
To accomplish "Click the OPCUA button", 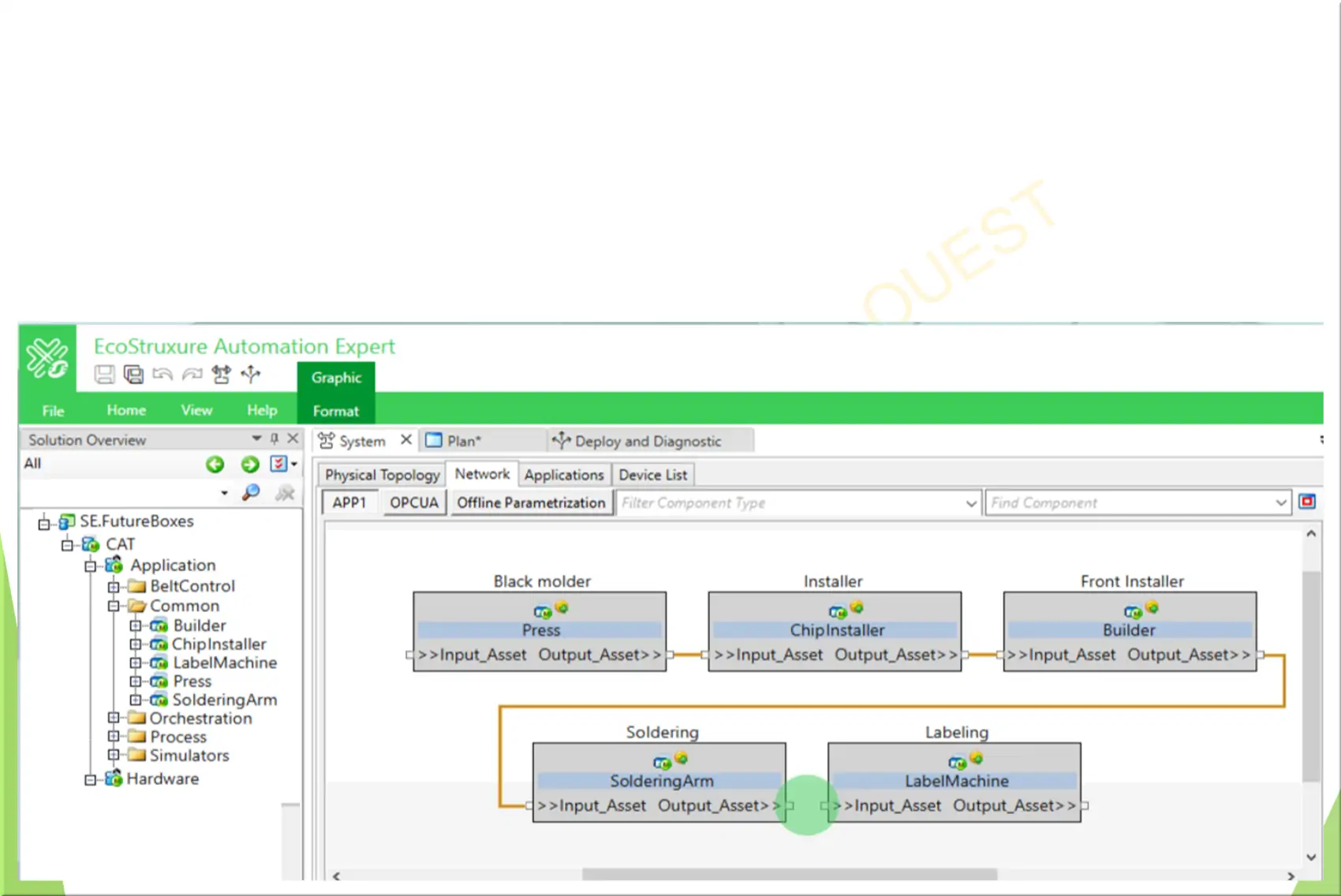I will [x=414, y=502].
